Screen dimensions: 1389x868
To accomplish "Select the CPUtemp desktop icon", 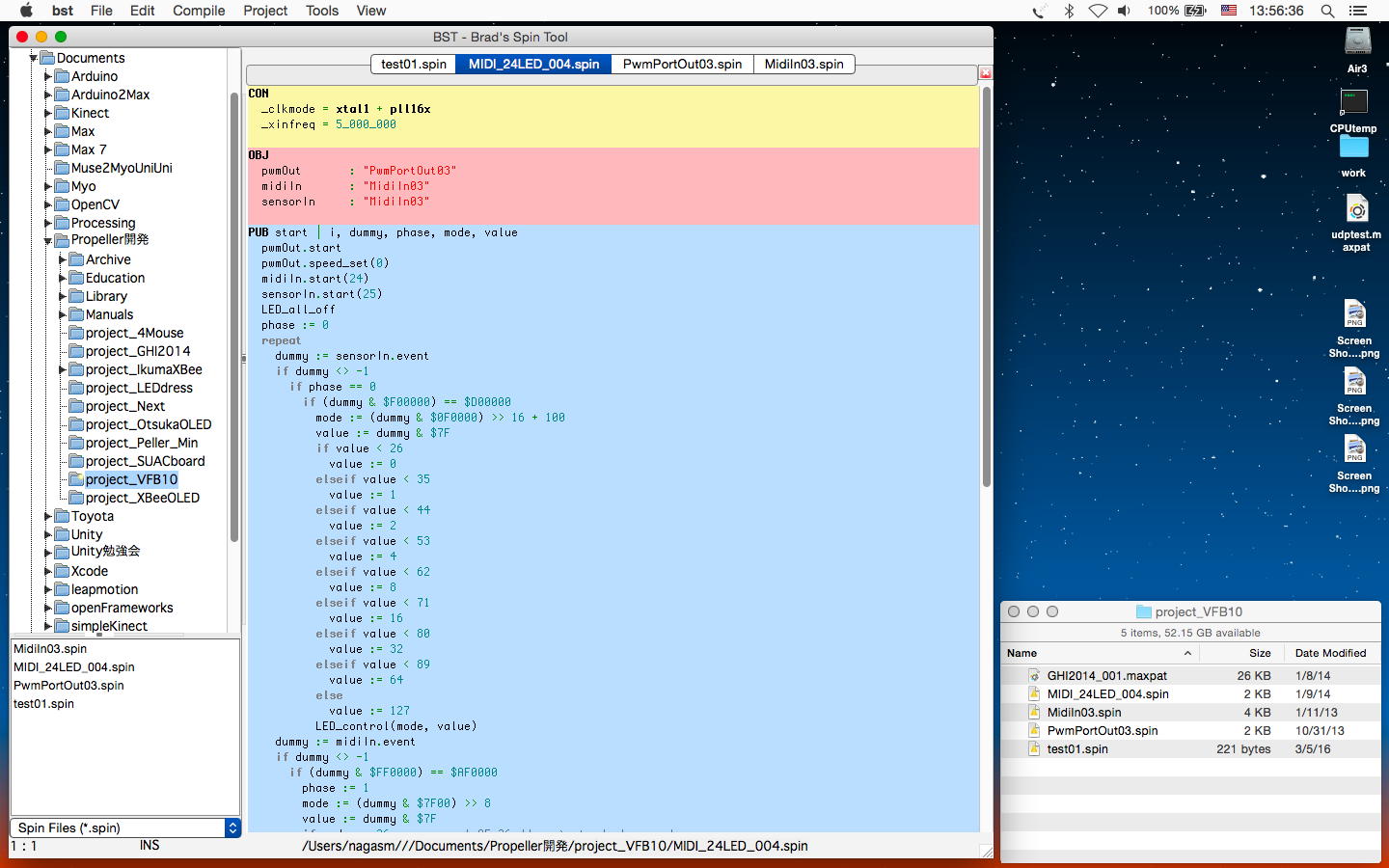I will tap(1353, 103).
